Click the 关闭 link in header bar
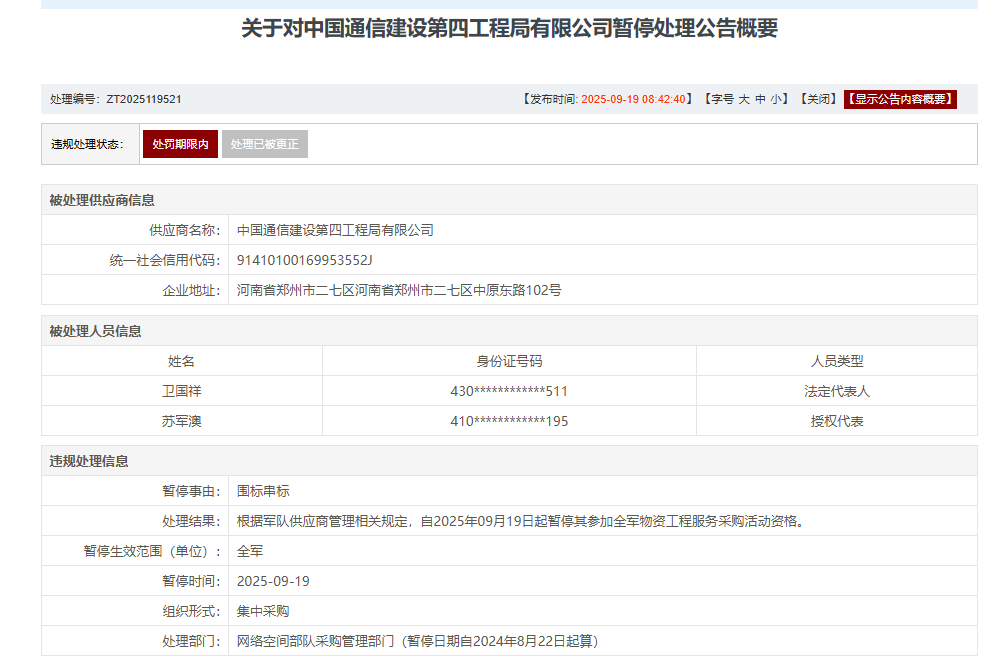998x662 pixels. click(818, 99)
